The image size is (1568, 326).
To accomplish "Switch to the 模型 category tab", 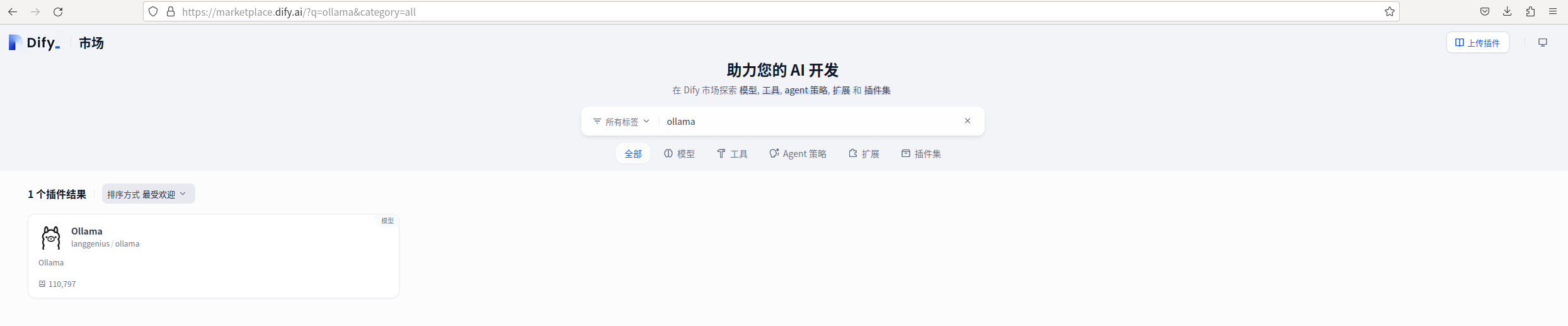I will click(679, 153).
